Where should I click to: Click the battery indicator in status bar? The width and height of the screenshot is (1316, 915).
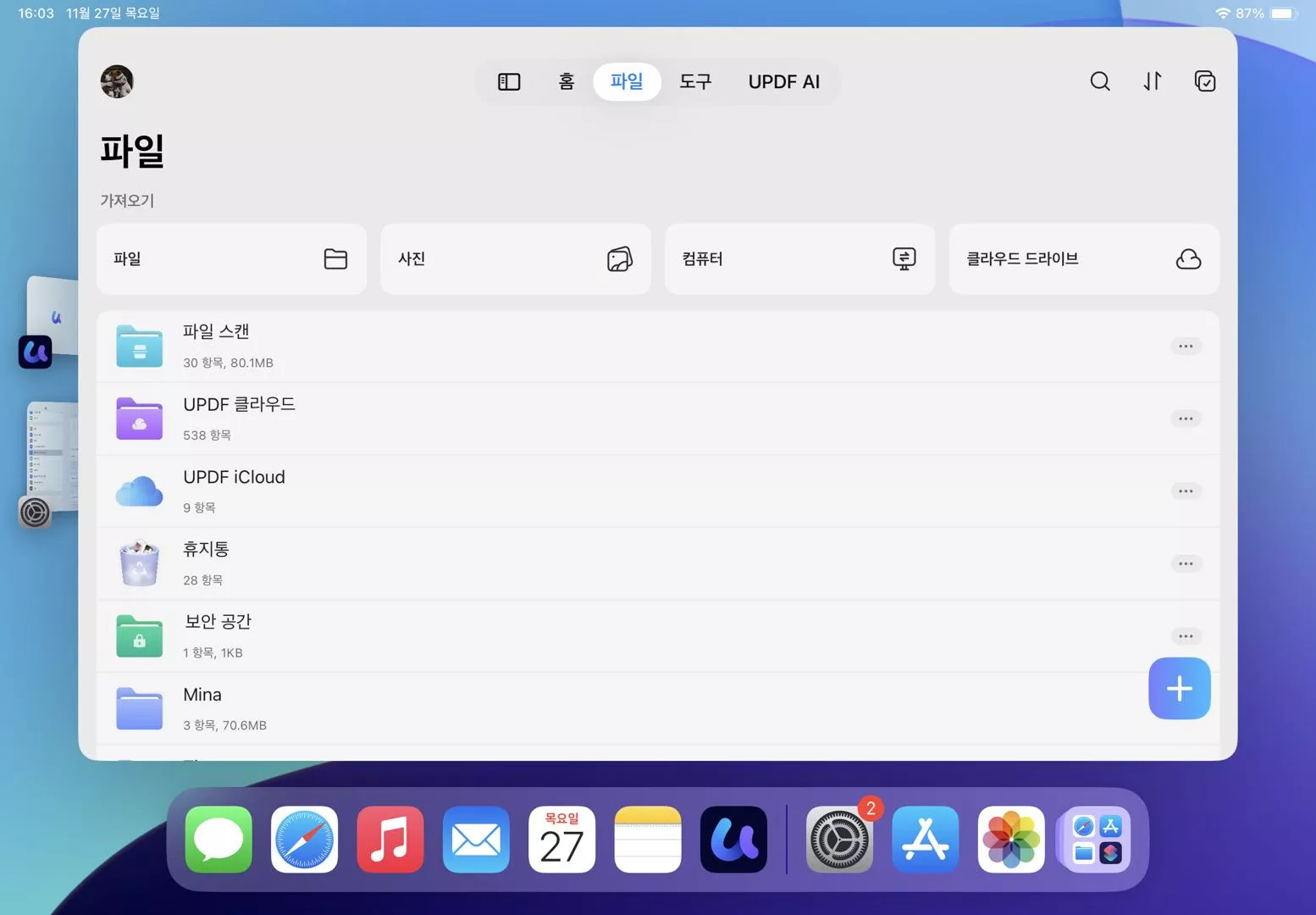[x=1284, y=14]
